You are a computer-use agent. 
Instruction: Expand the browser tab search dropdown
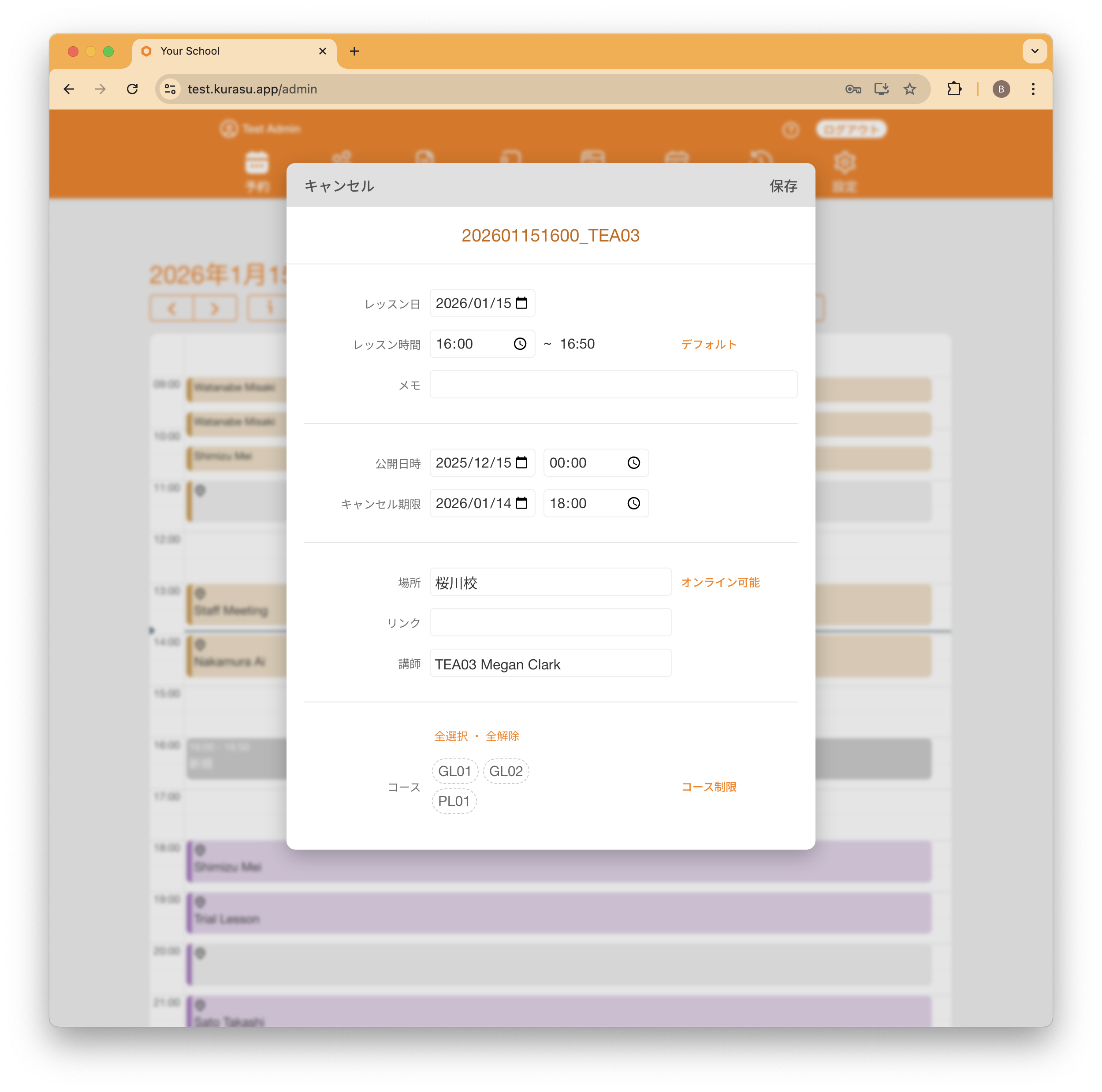pyautogui.click(x=1034, y=51)
